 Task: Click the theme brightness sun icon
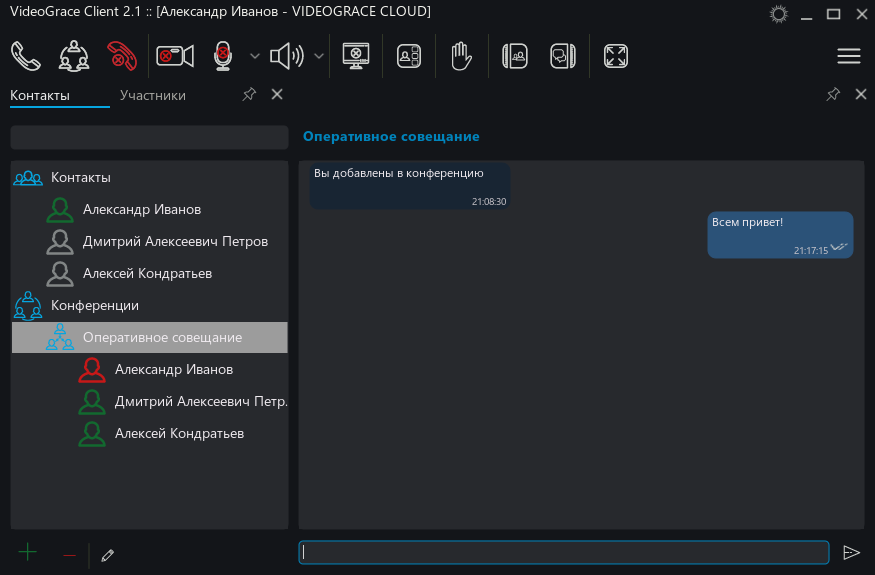778,14
